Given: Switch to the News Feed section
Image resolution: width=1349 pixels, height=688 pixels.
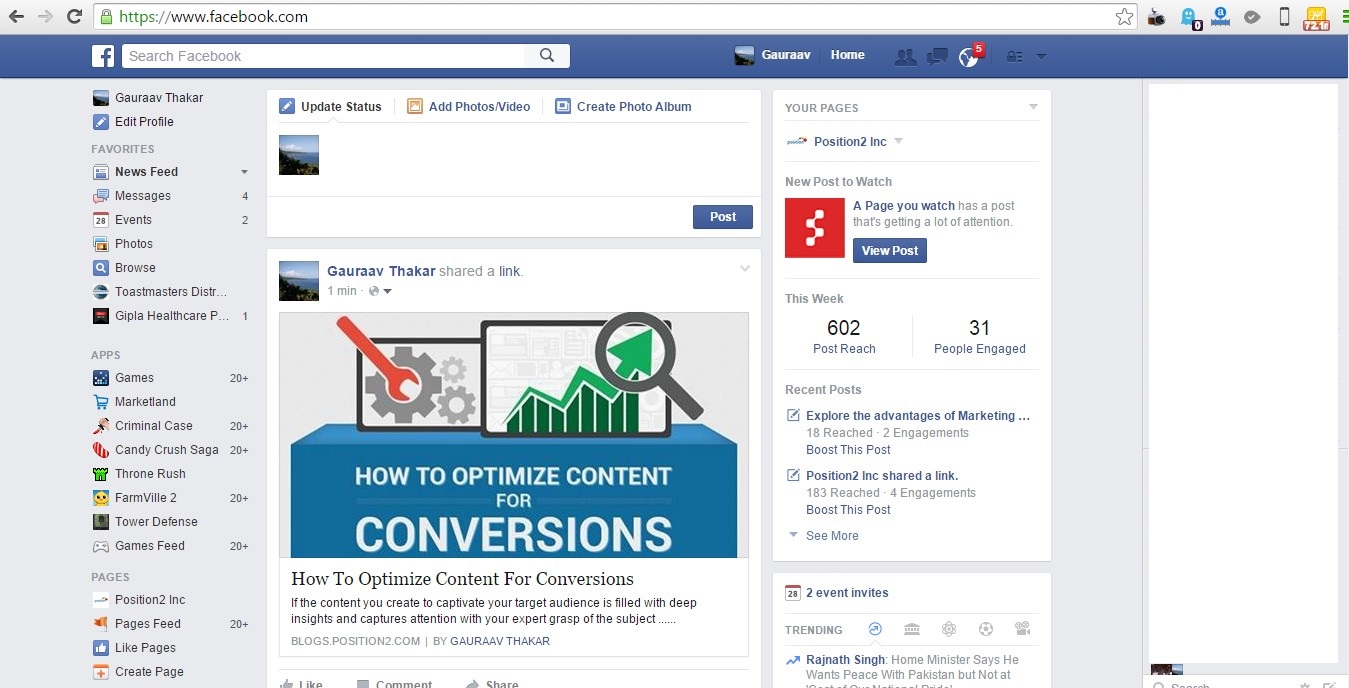Looking at the screenshot, I should (148, 171).
